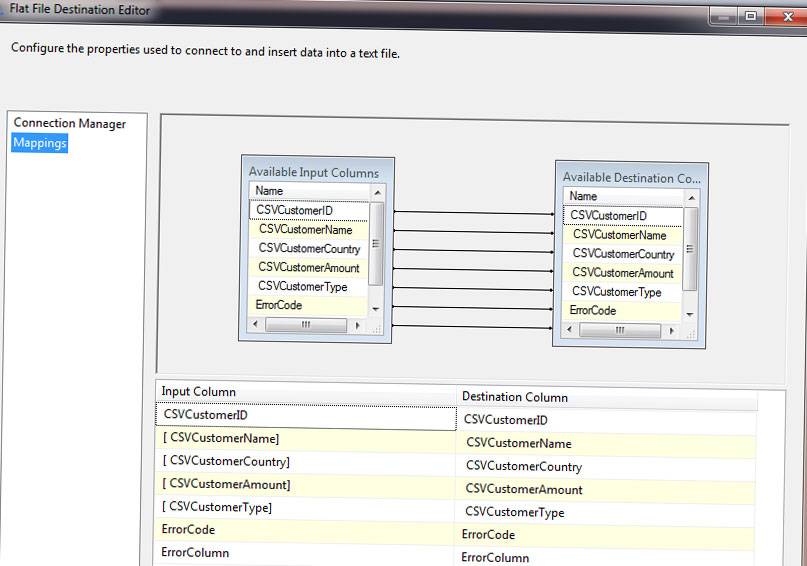
Task: Select mapping line between CSVCustomerID columns
Action: click(474, 213)
